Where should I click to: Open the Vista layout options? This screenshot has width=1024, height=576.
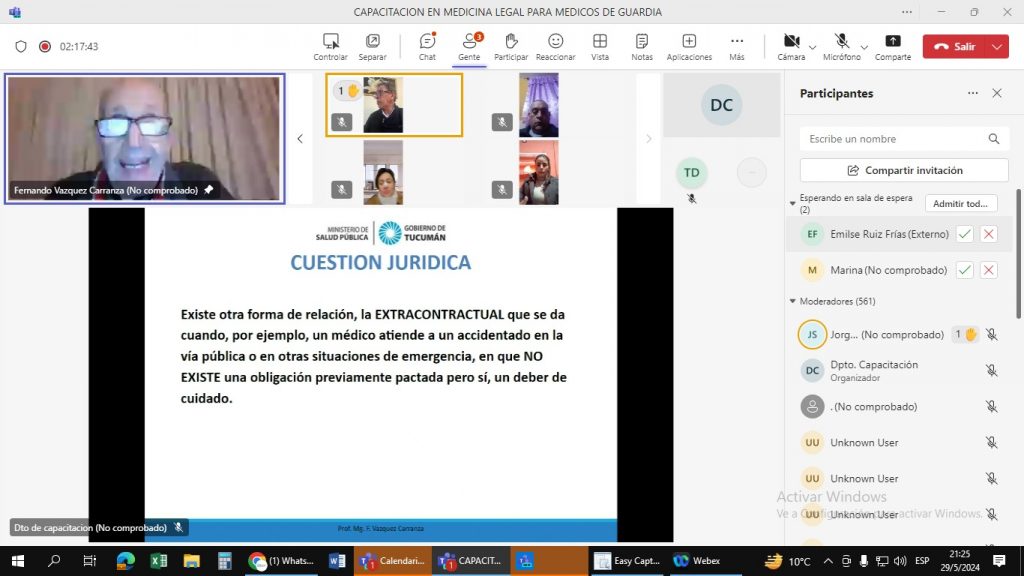click(600, 46)
